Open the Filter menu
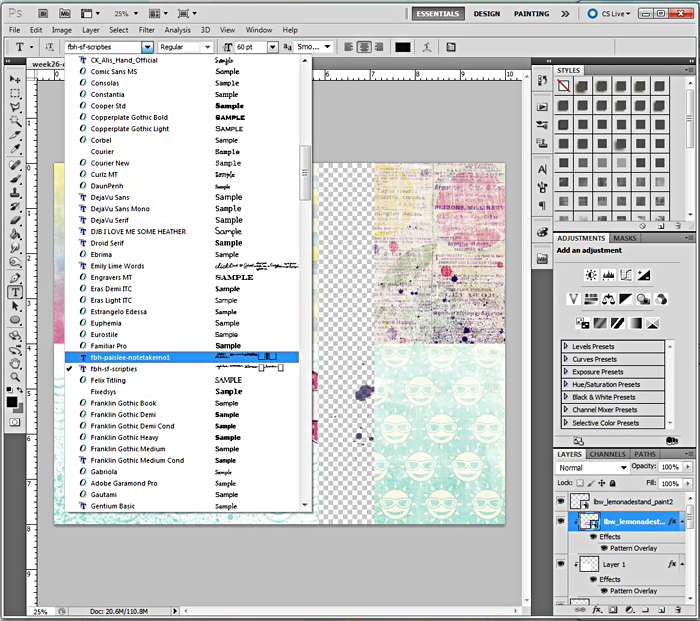Image resolution: width=700 pixels, height=621 pixels. tap(147, 30)
